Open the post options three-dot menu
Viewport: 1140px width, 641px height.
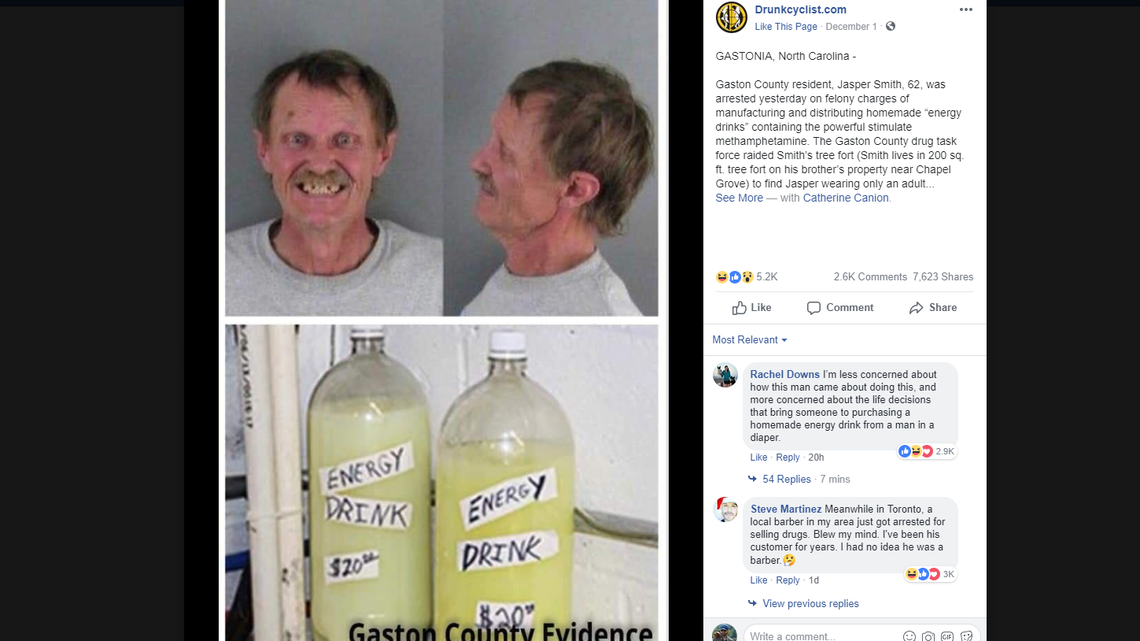point(966,9)
